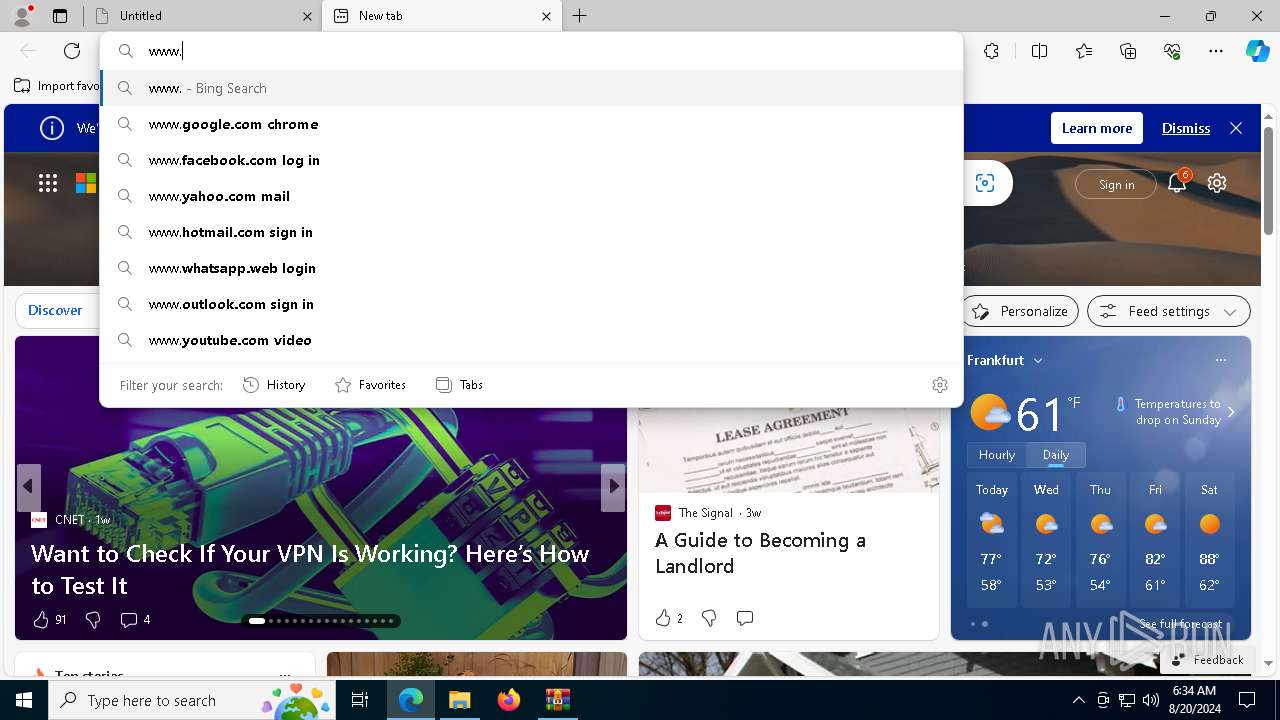Viewport: 1280px width, 720px height.
Task: Filter search by Tabs
Action: pyautogui.click(x=459, y=385)
